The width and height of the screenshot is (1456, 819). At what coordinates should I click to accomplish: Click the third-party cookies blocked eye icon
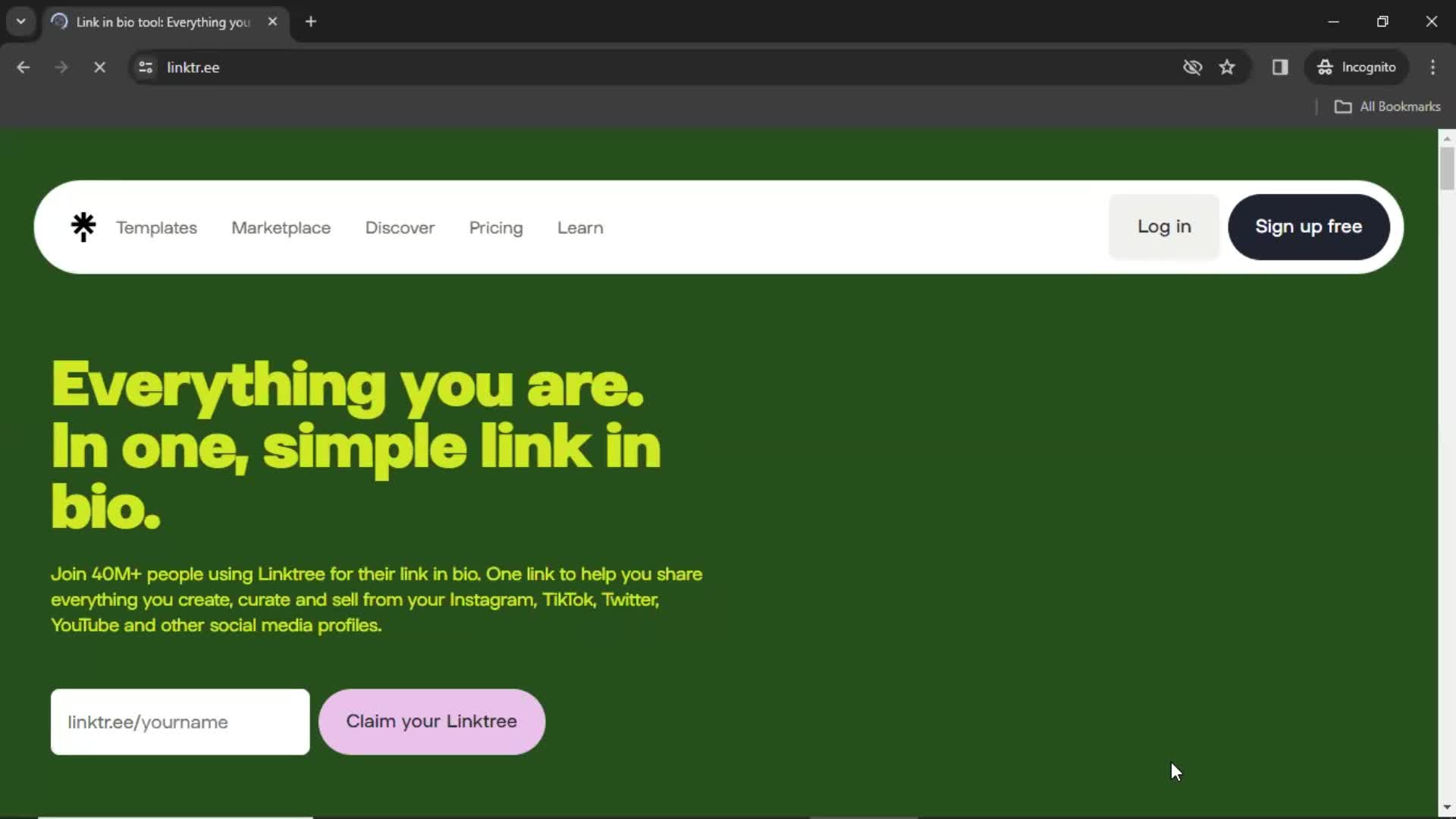1192,67
